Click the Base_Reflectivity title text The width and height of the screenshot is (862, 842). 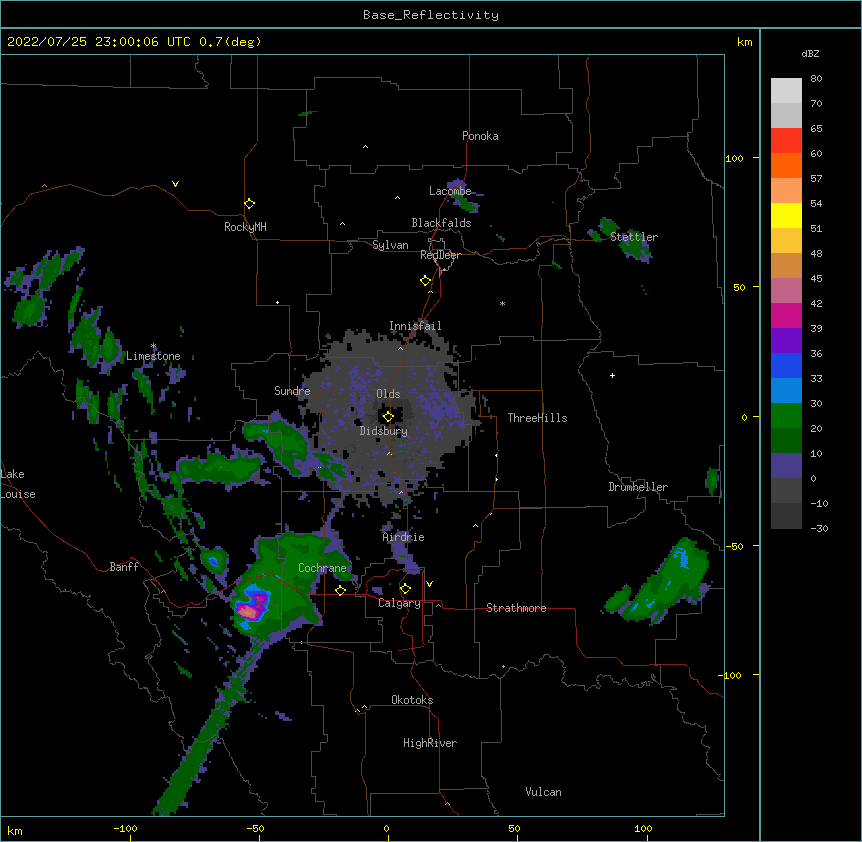431,15
